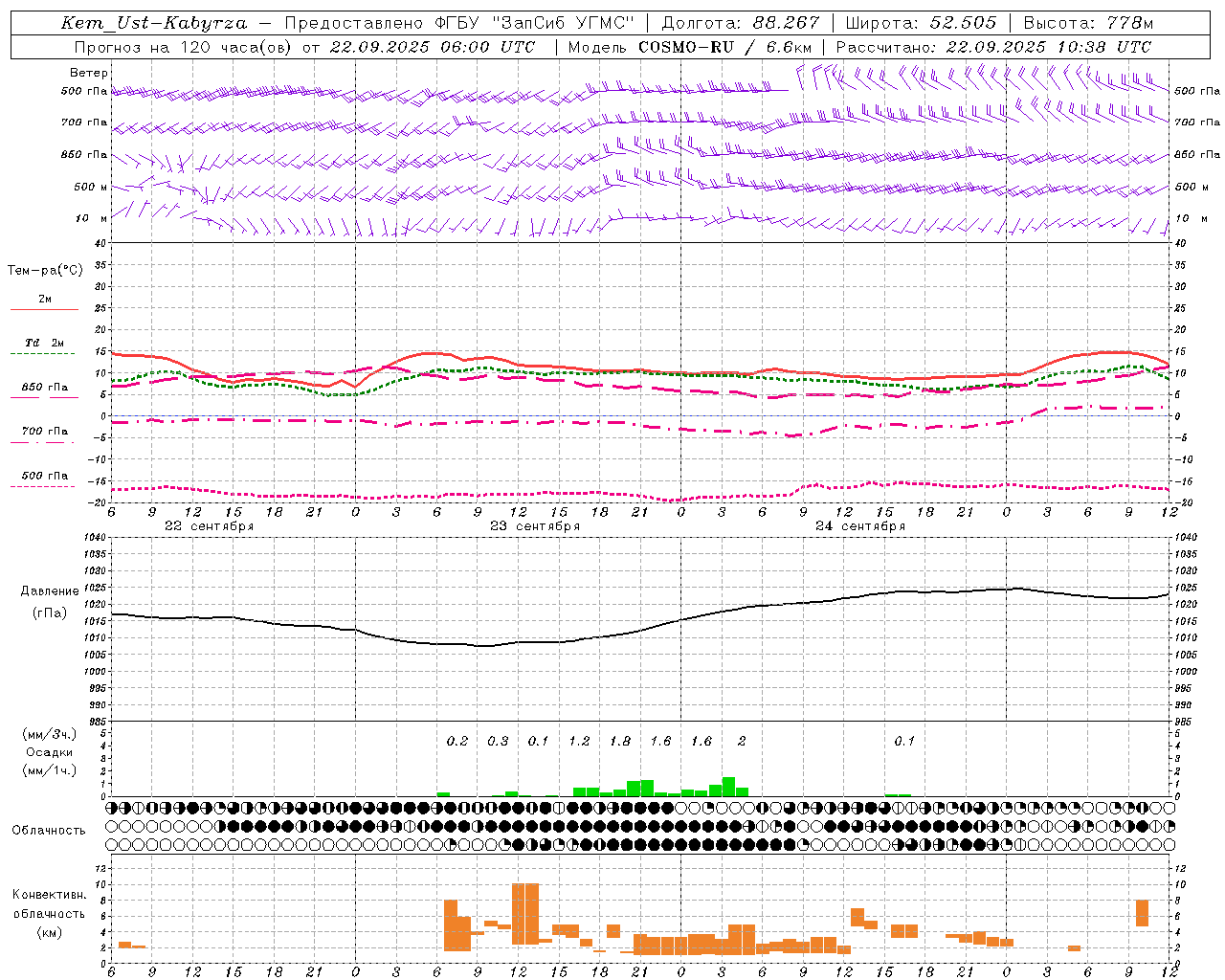Click the Долгота: 88.267 value
Viewport: 1225px width, 980px height.
741,23
